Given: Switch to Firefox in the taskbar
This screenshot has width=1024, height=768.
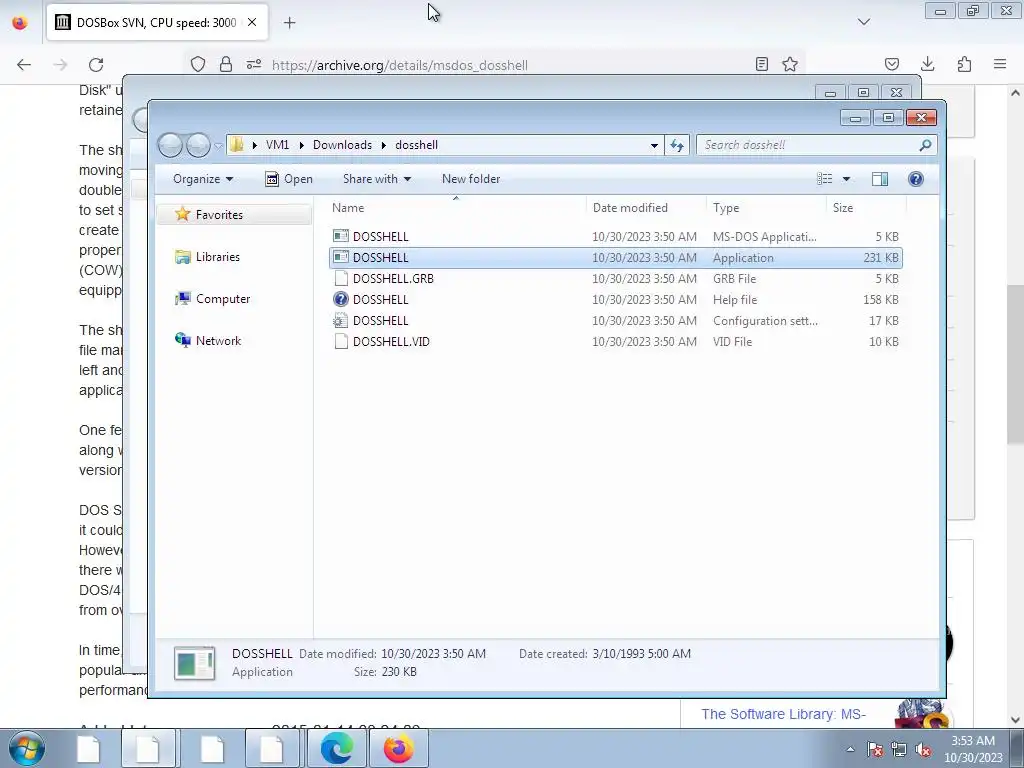Looking at the screenshot, I should click(398, 748).
